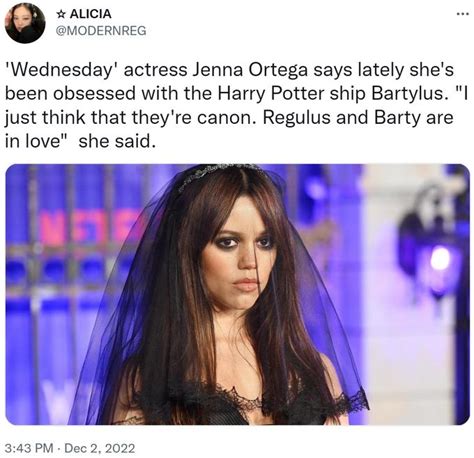Click the phrase Harry Potter in the tweet
Image resolution: width=474 pixels, height=458 pixels.
point(271,94)
